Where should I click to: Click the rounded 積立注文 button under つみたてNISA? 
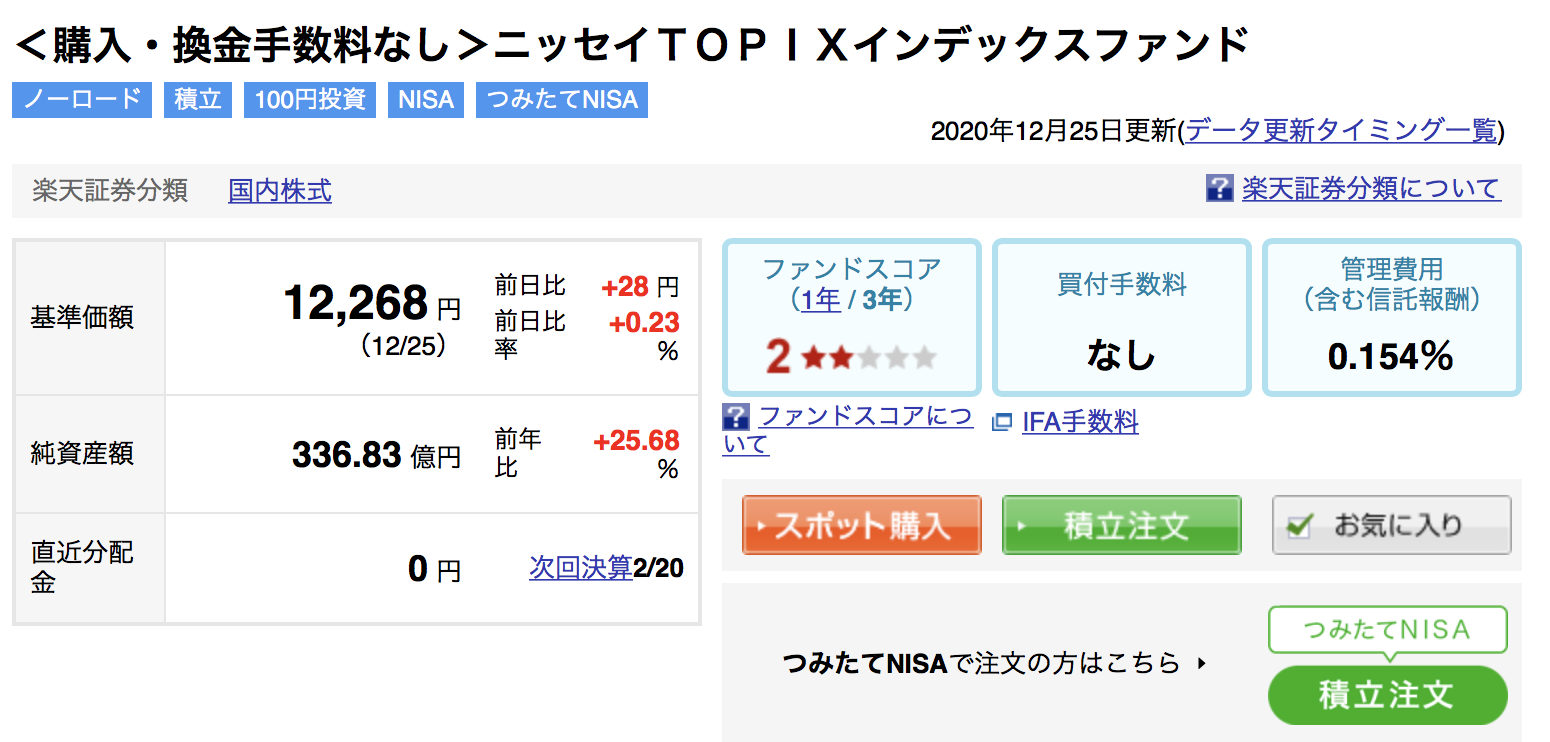pos(1387,694)
